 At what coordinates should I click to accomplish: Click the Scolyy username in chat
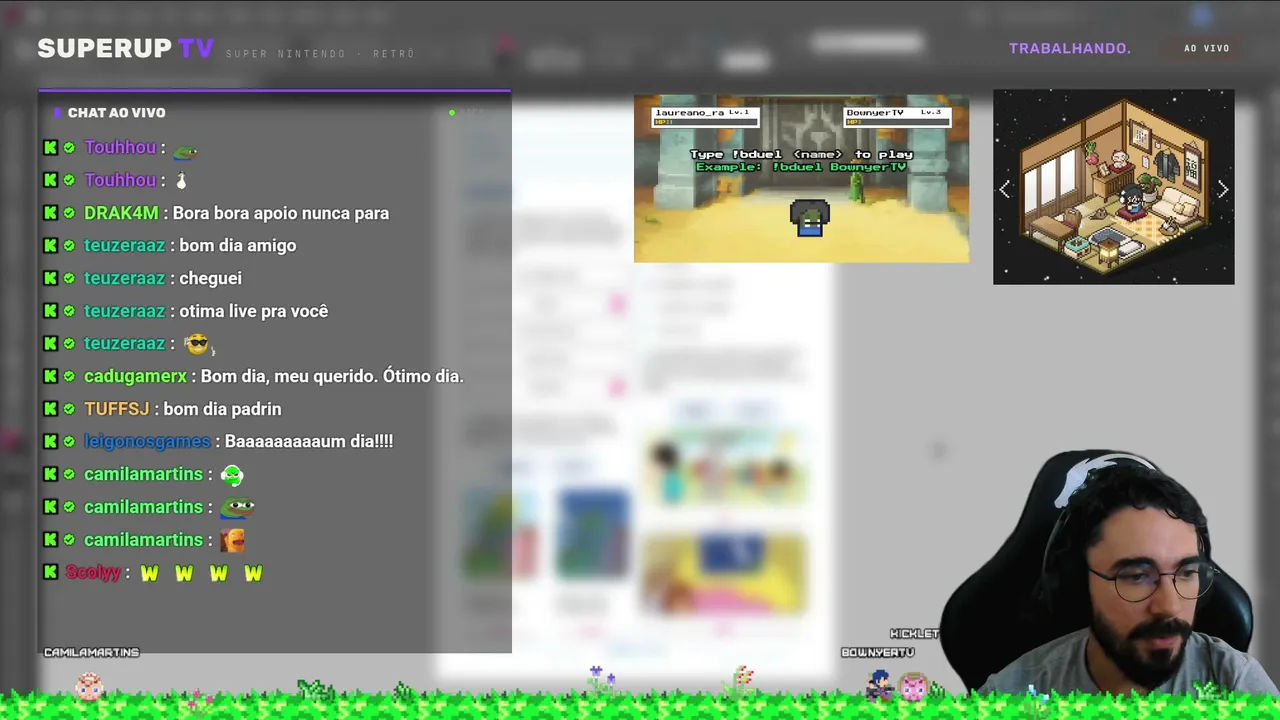tap(93, 572)
